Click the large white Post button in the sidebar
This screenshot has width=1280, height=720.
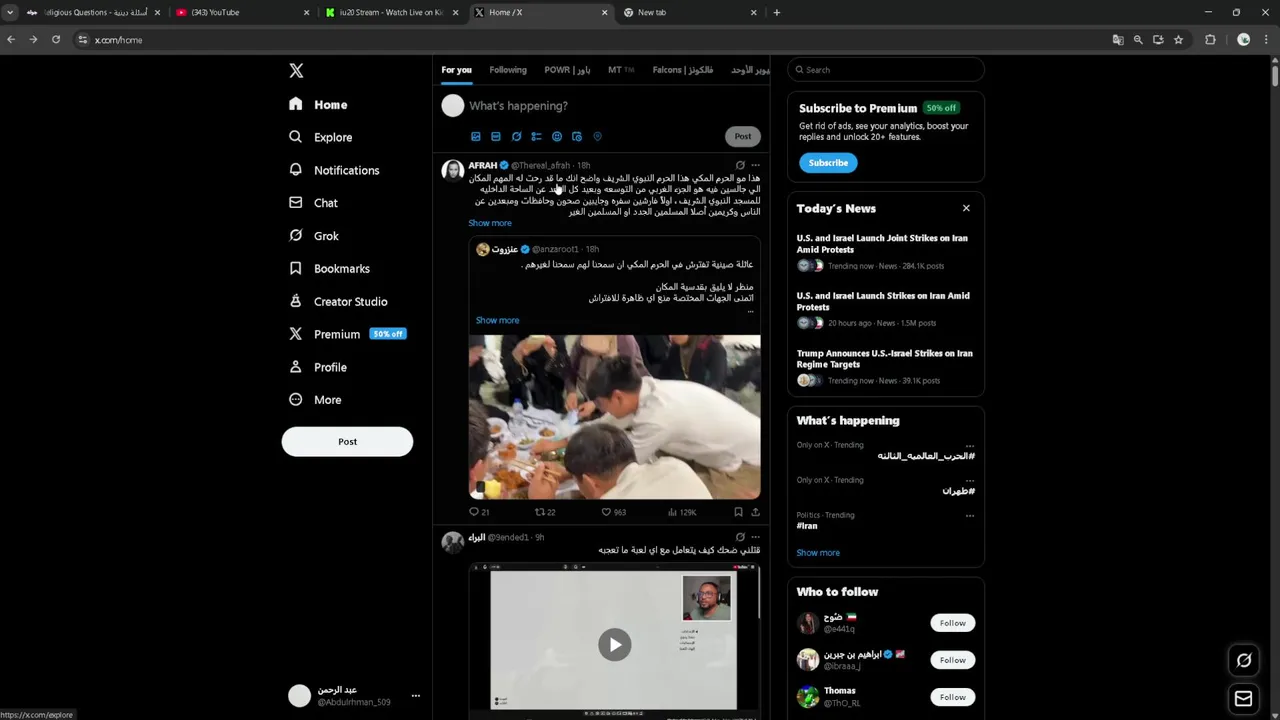click(x=347, y=442)
